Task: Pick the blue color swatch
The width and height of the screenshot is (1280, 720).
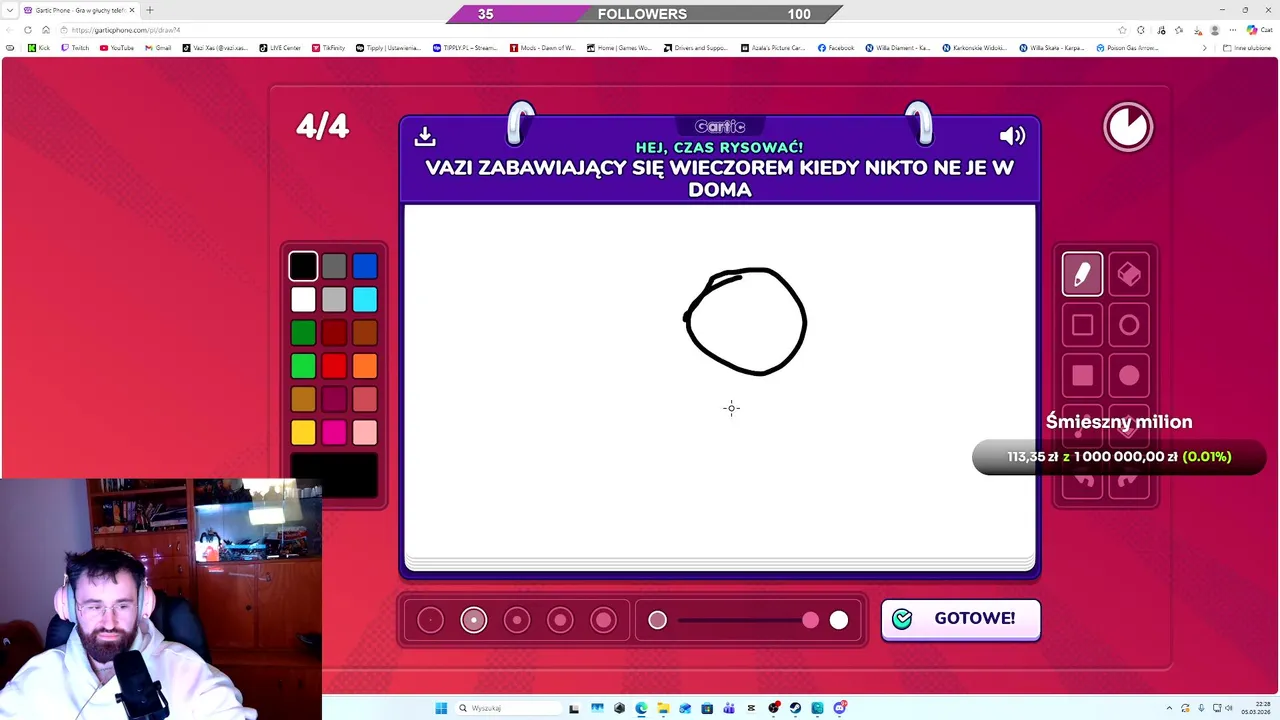Action: point(365,266)
